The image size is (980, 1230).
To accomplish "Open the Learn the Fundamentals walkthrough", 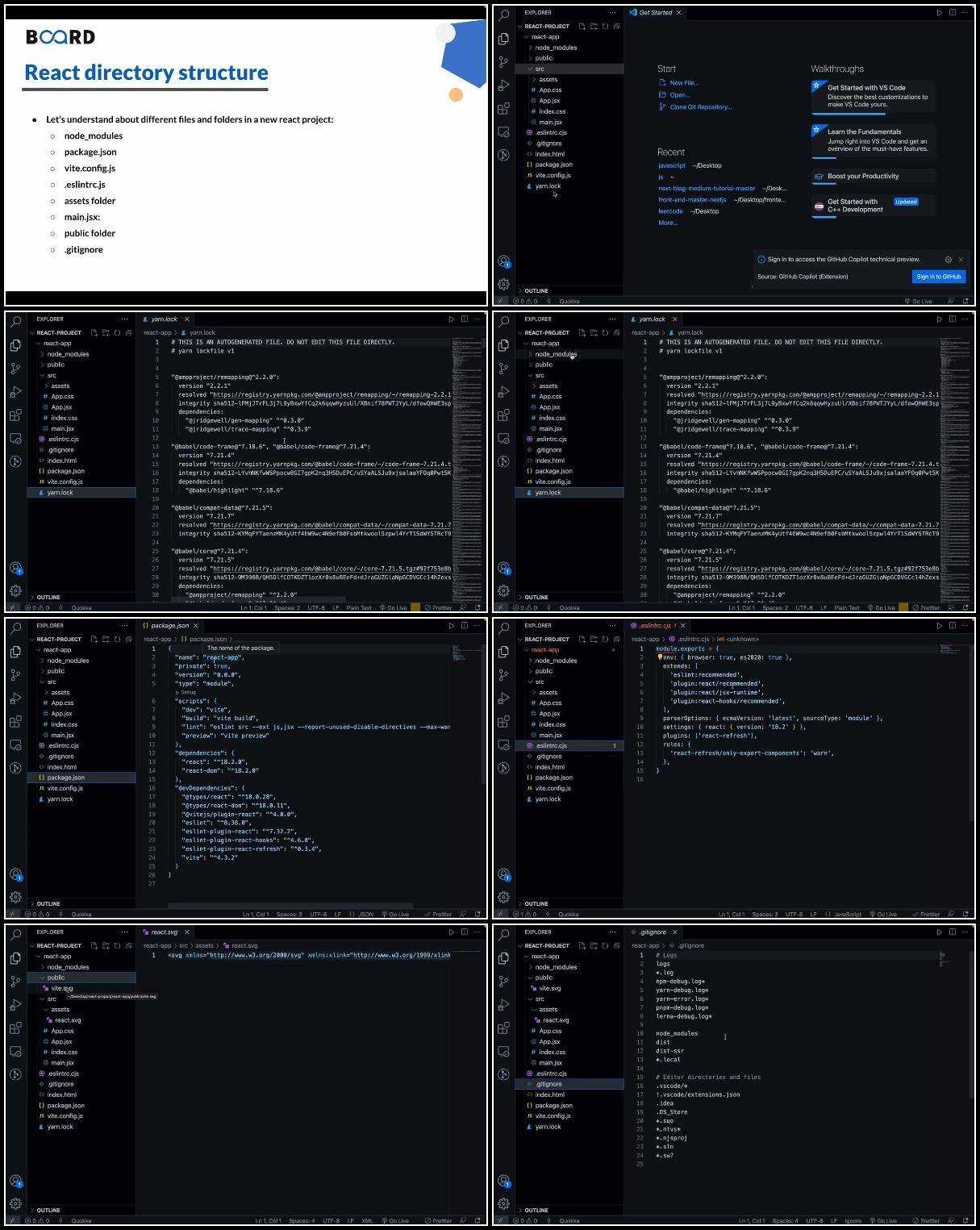I will (x=874, y=140).
